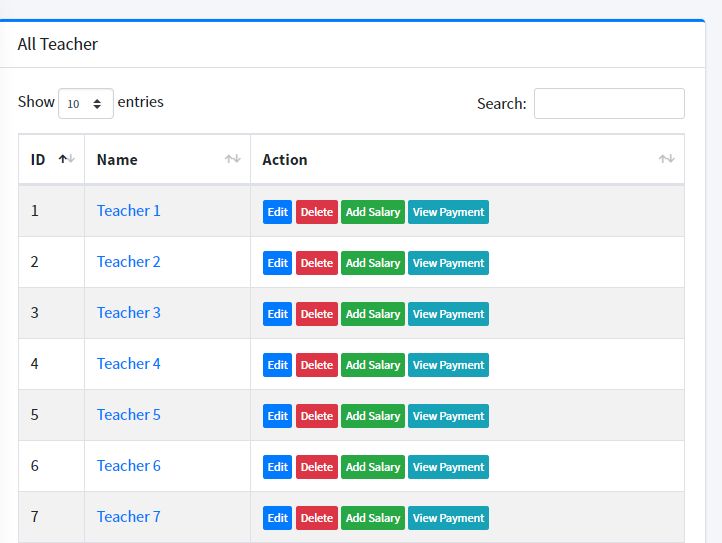View Payment for Teacher 4
Image resolution: width=722 pixels, height=543 pixels.
tap(448, 365)
